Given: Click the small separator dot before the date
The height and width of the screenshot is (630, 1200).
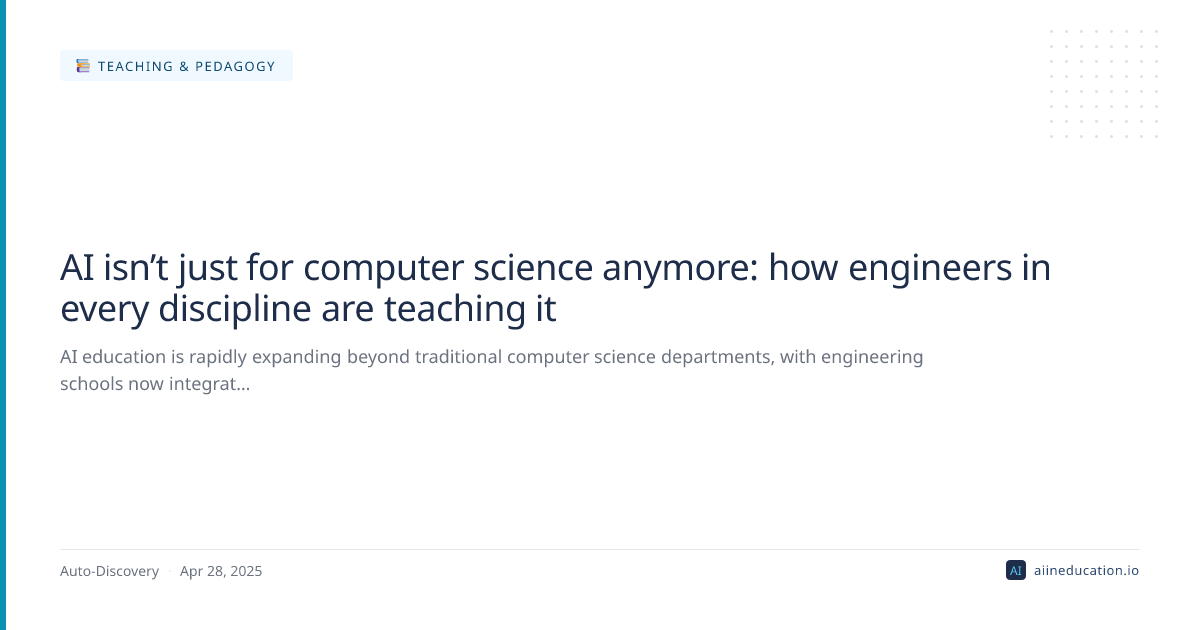Looking at the screenshot, I should (169, 572).
